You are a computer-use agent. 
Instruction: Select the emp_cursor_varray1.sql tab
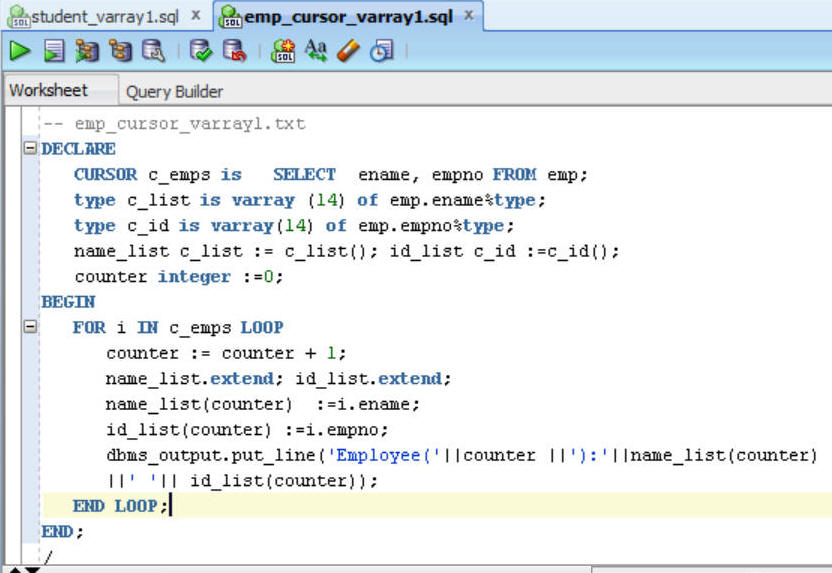click(x=348, y=16)
